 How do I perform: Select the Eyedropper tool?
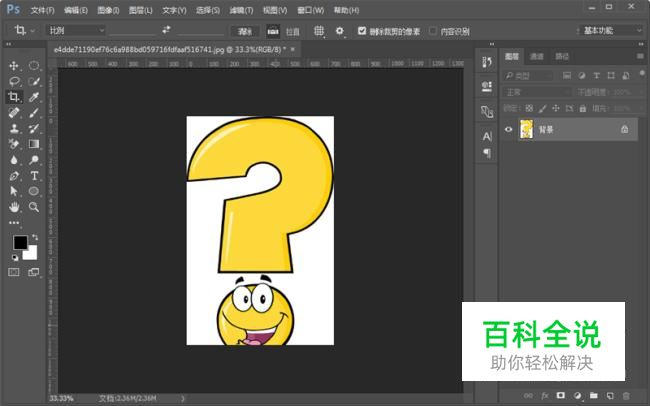[34, 97]
